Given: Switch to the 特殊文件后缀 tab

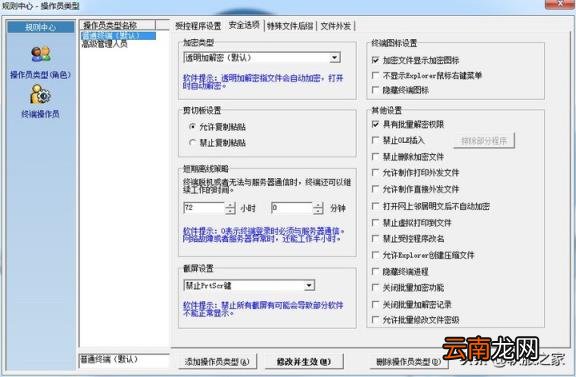Looking at the screenshot, I should tap(290, 26).
